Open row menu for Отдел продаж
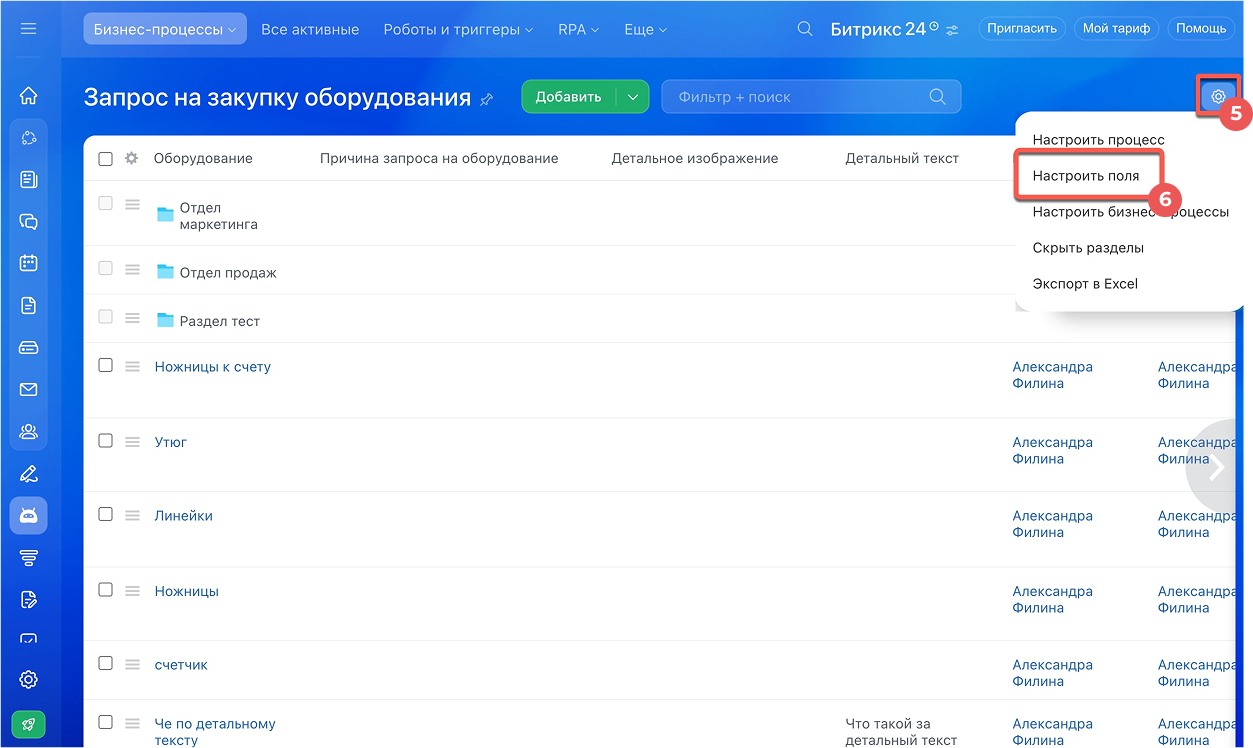Screen dimensions: 1253x748 (132, 269)
